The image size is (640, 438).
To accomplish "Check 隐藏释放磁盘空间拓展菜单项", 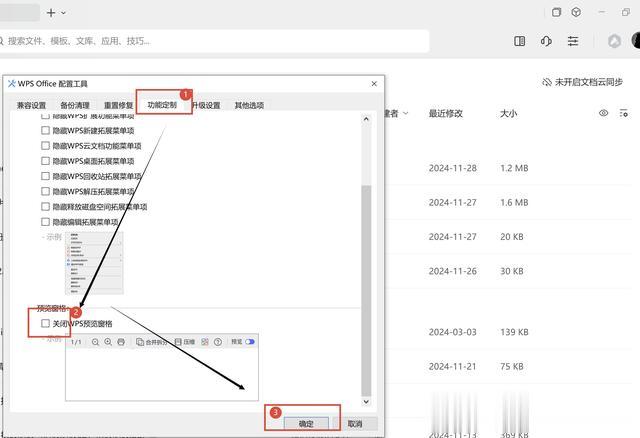I will (45, 207).
